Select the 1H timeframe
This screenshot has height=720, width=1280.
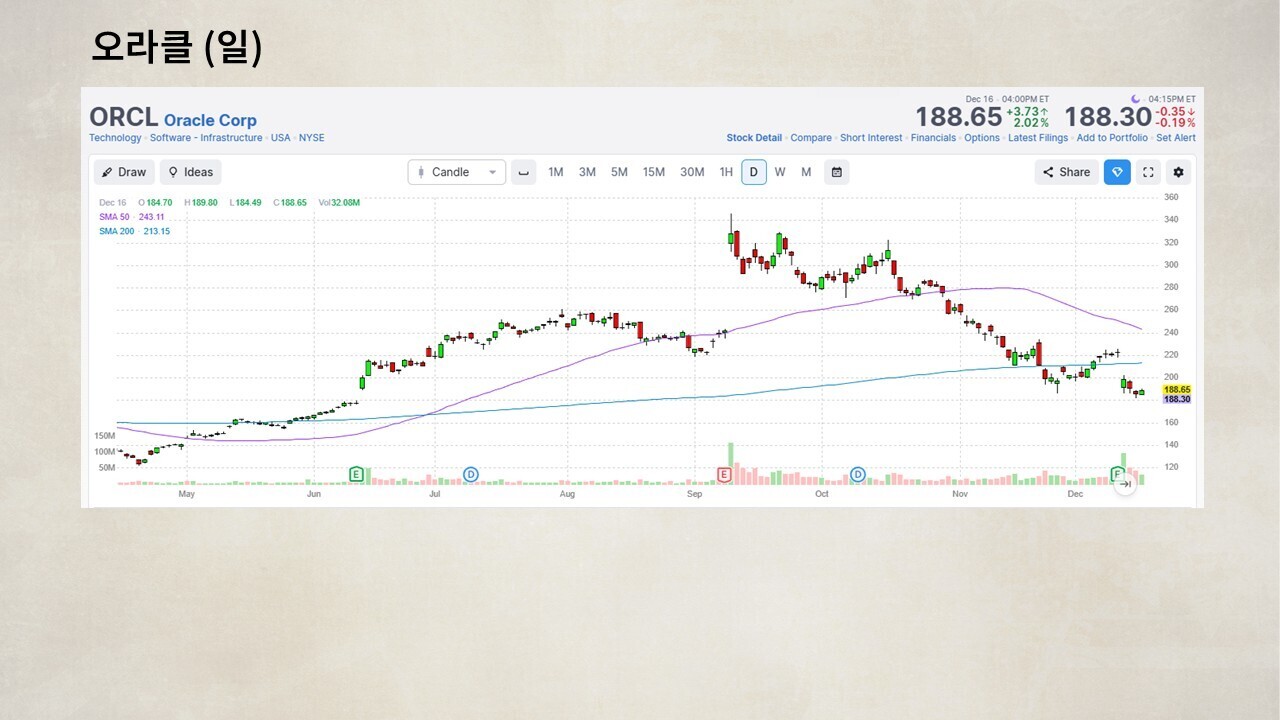[726, 172]
